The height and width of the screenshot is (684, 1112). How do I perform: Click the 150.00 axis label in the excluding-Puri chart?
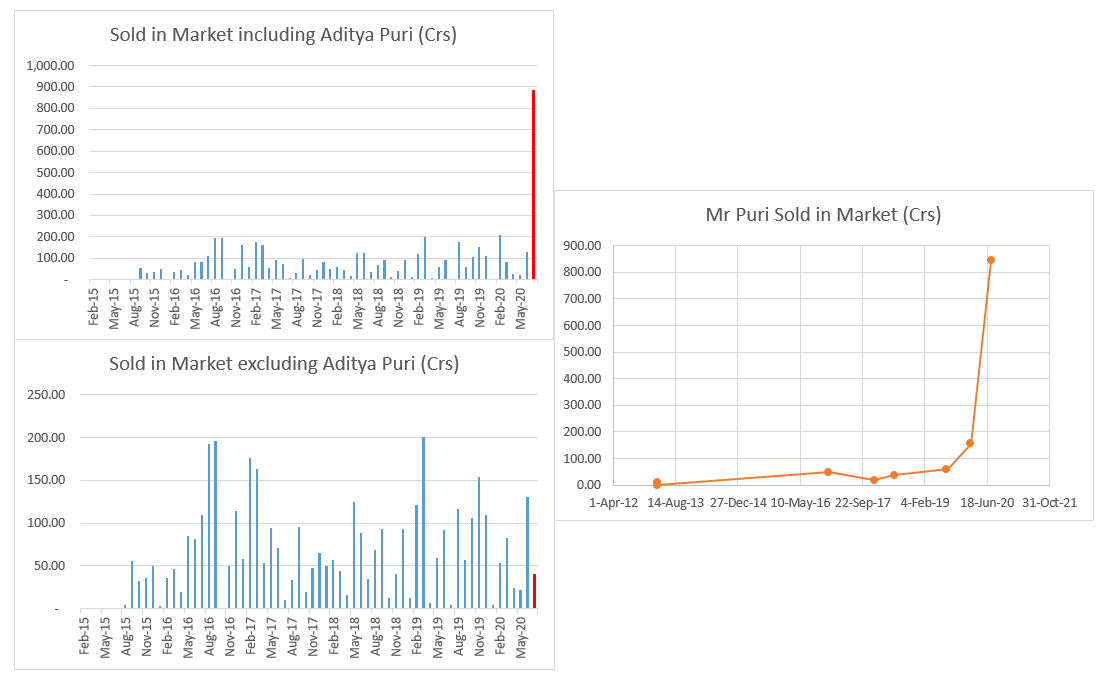coord(46,480)
